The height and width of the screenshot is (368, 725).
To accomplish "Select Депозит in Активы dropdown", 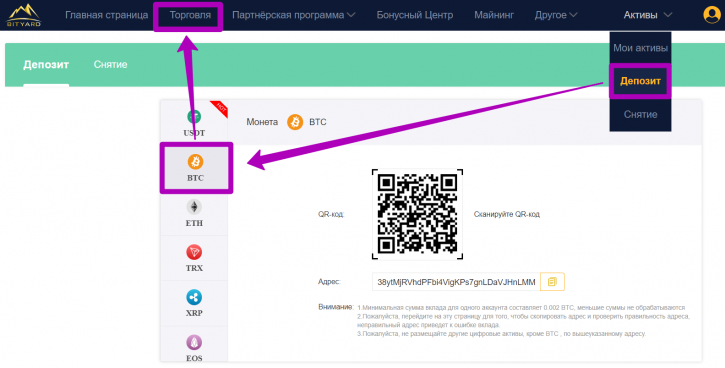I will click(x=640, y=81).
